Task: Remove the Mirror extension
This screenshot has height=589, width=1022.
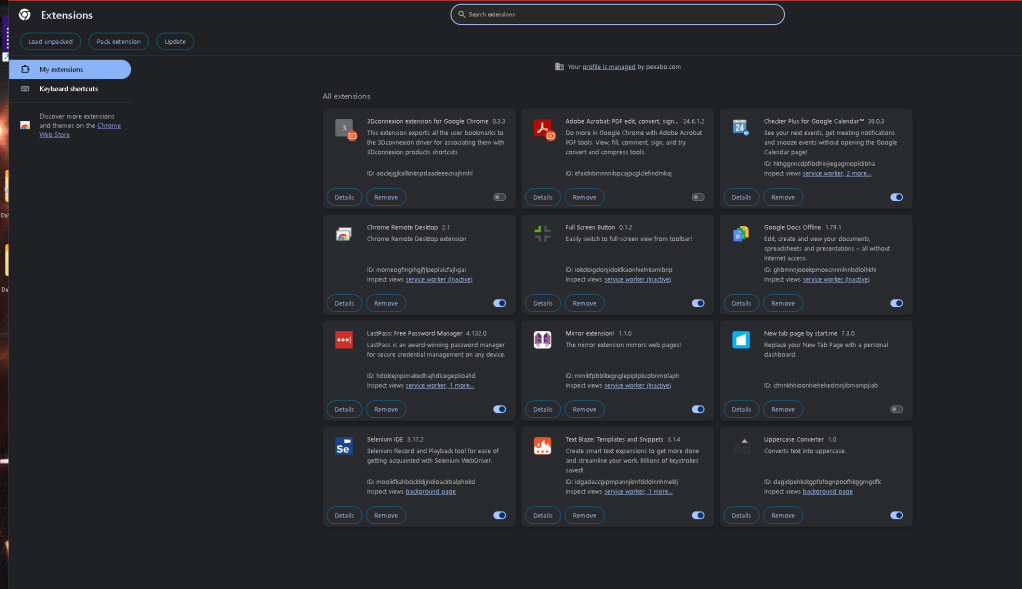Action: click(x=584, y=410)
